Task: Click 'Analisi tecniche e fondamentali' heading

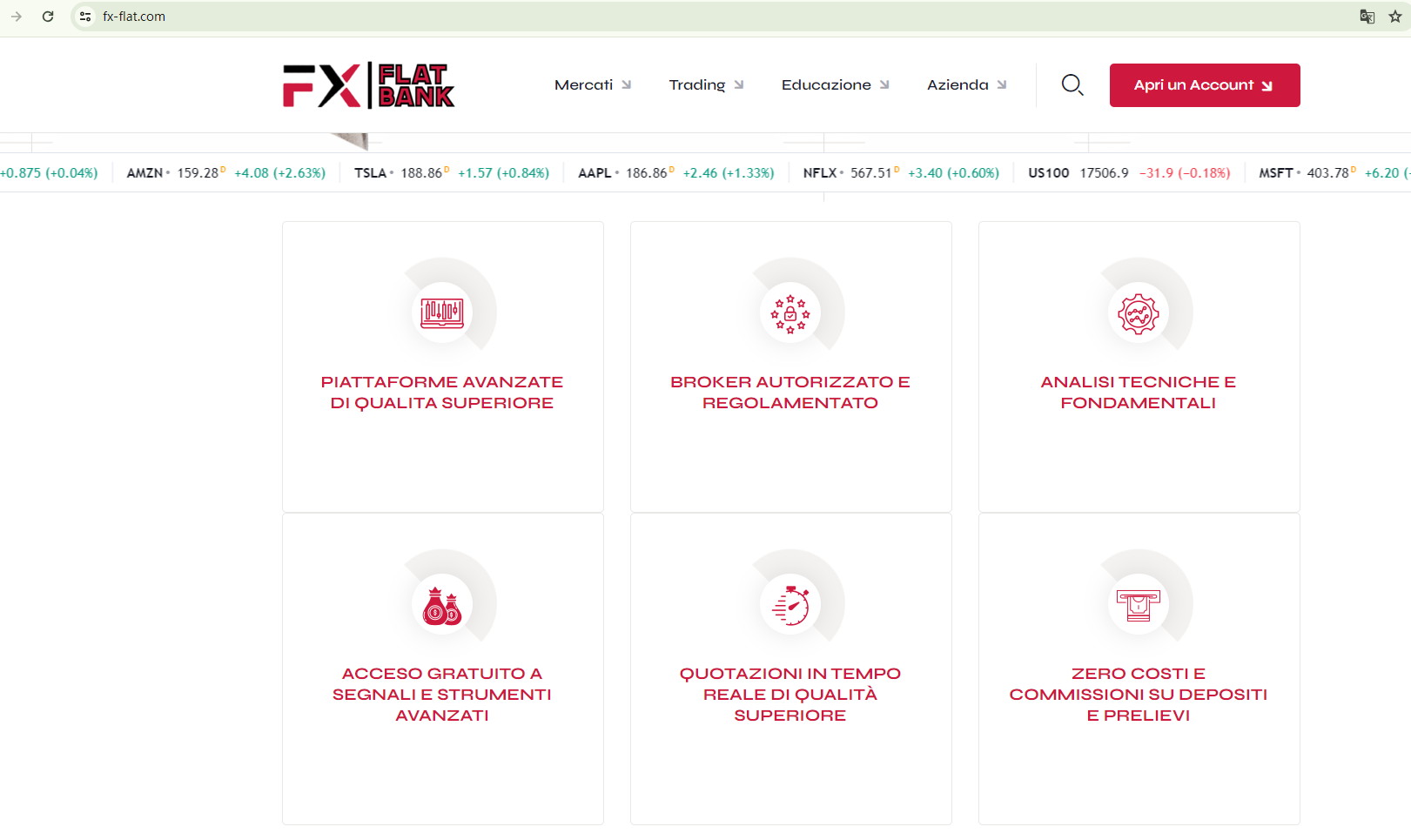Action: [x=1139, y=393]
